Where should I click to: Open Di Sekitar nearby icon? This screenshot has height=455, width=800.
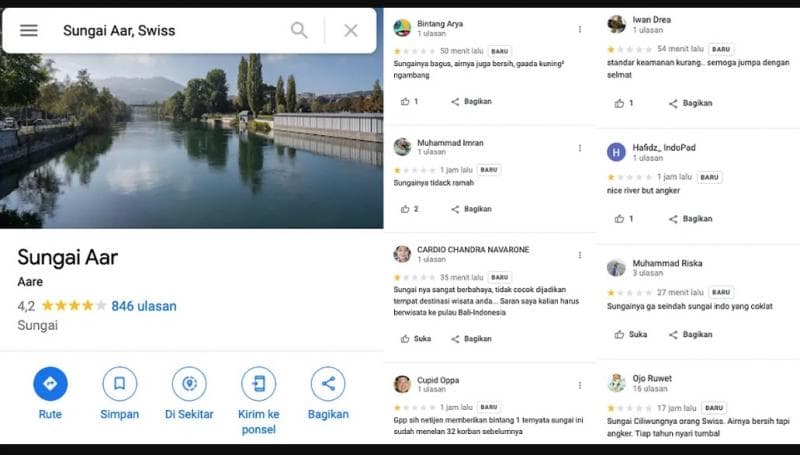[x=189, y=383]
